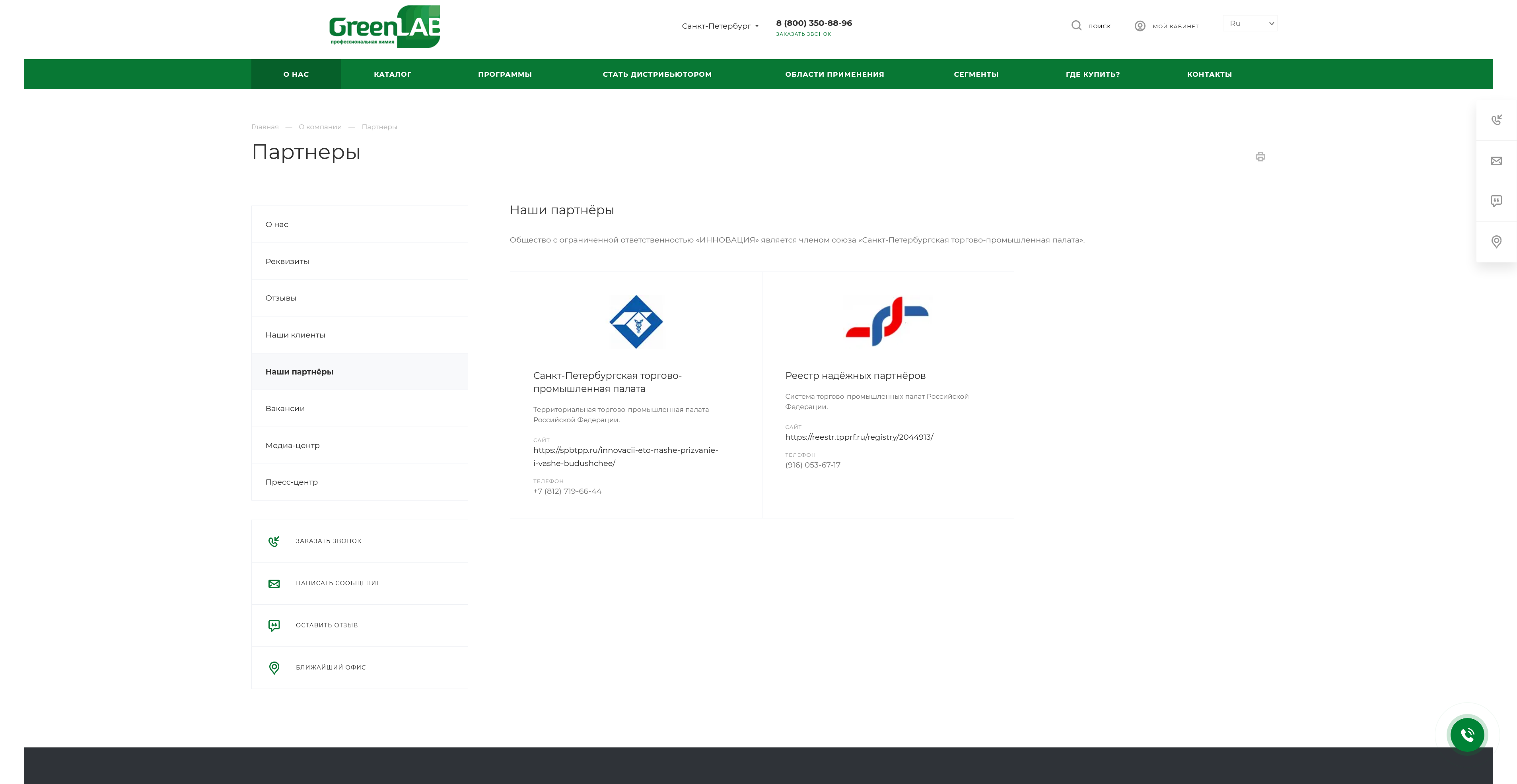This screenshot has width=1517, height=784.
Task: Click the ОСТАВИТЬ ОТЗЫВ sidebar button
Action: [359, 625]
